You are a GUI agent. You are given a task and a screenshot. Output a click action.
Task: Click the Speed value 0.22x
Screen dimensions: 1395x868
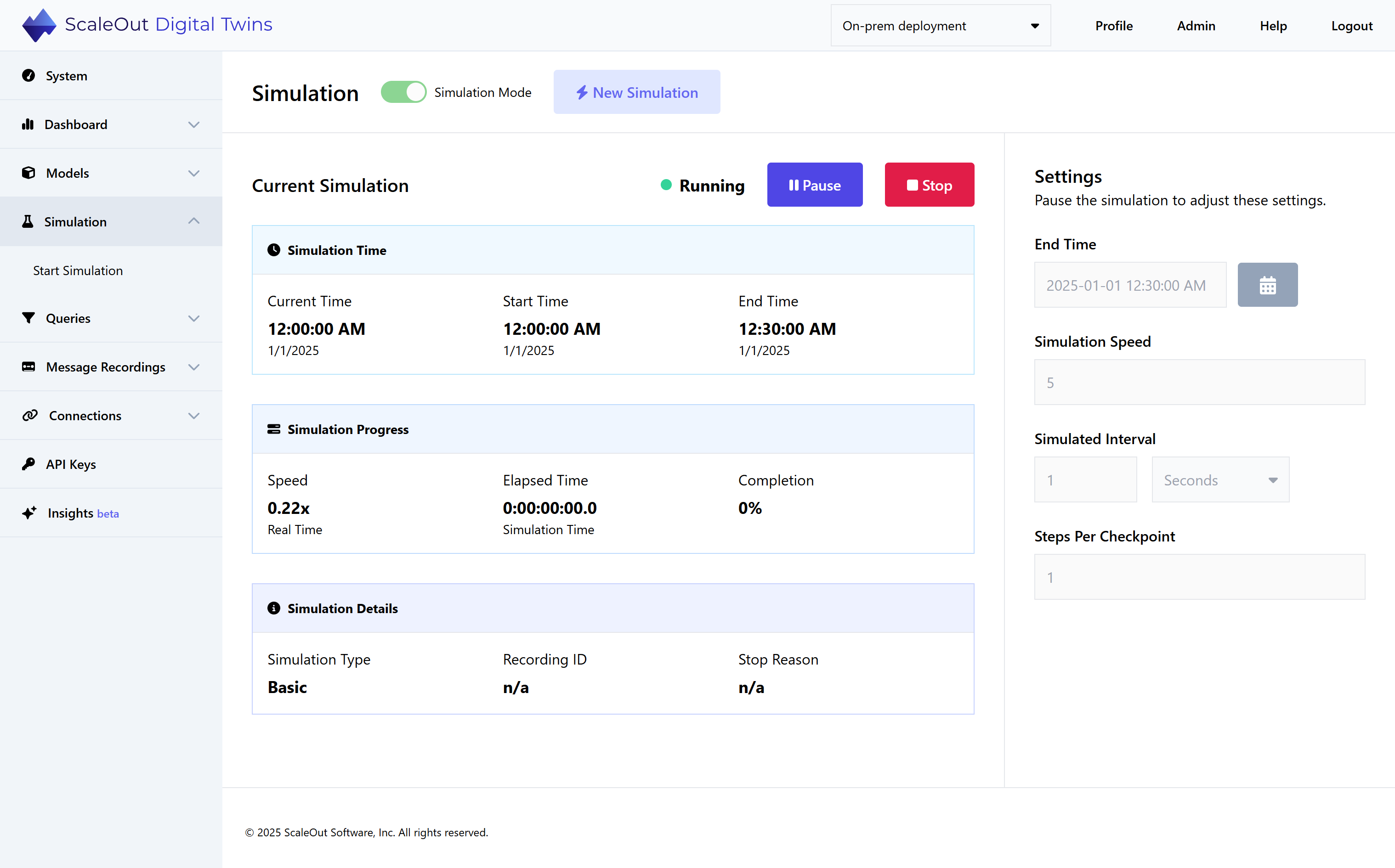(x=288, y=508)
